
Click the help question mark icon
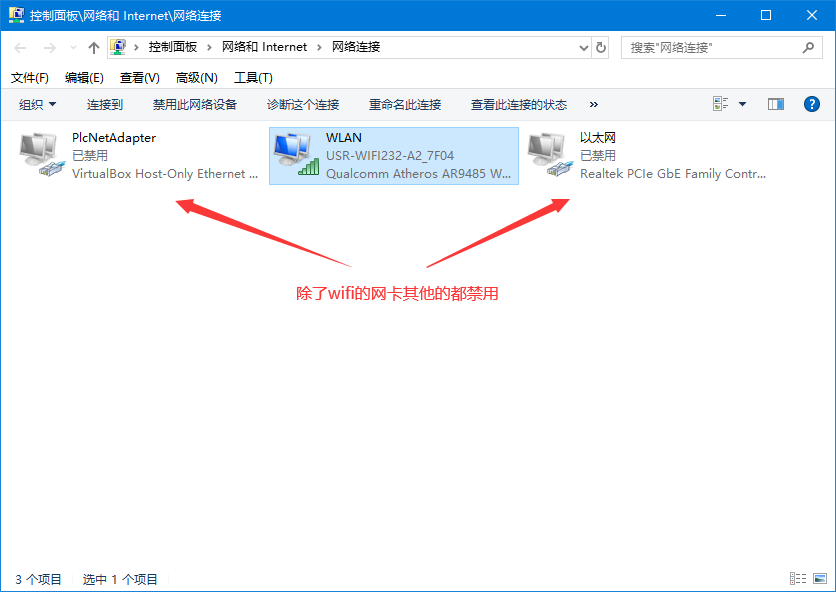point(812,104)
